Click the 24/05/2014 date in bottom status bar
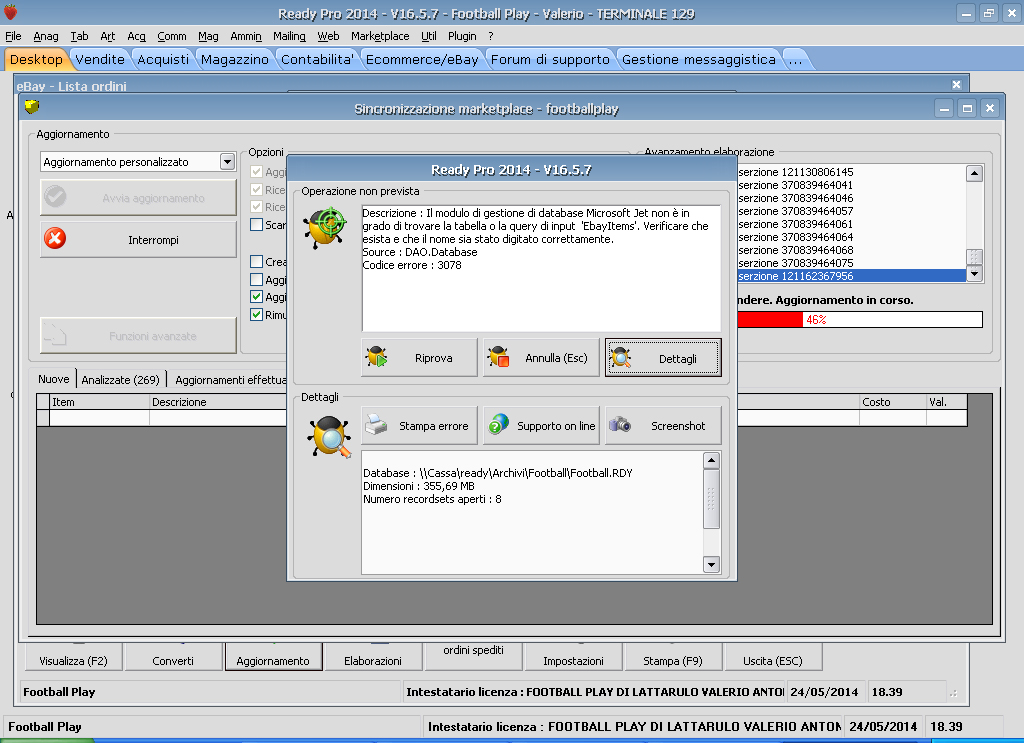 click(883, 726)
